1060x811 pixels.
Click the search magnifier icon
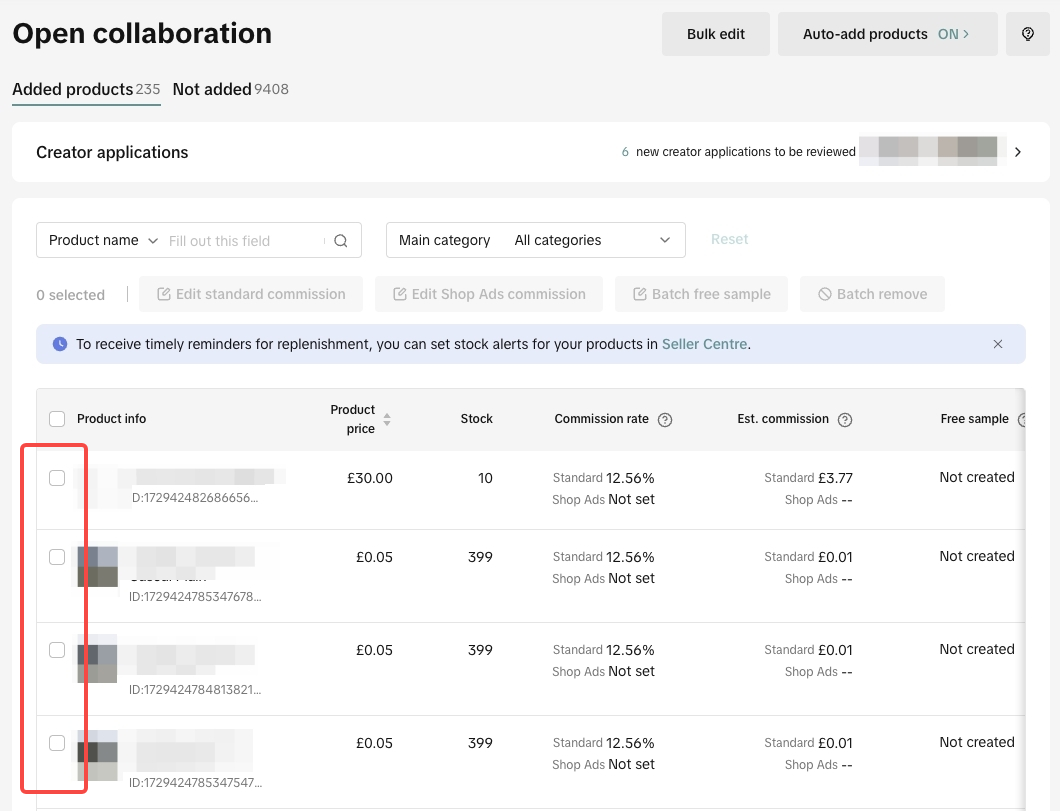(341, 241)
